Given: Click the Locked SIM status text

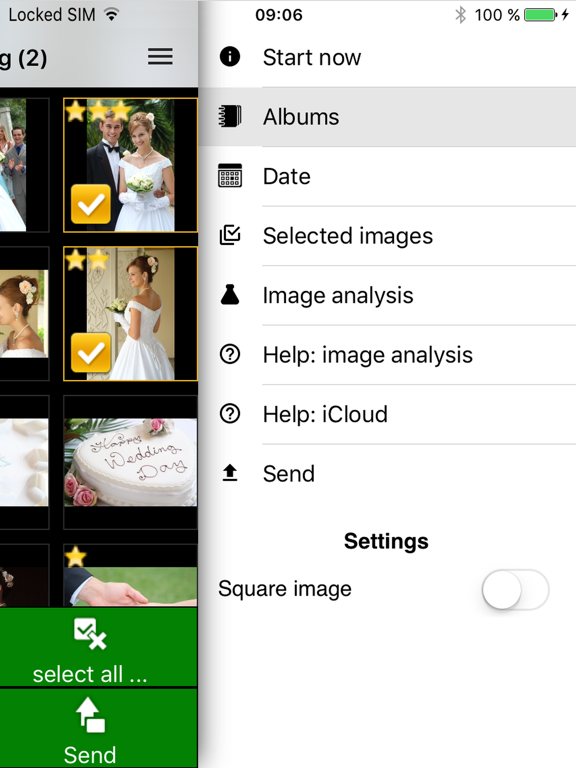Looking at the screenshot, I should (x=52, y=15).
